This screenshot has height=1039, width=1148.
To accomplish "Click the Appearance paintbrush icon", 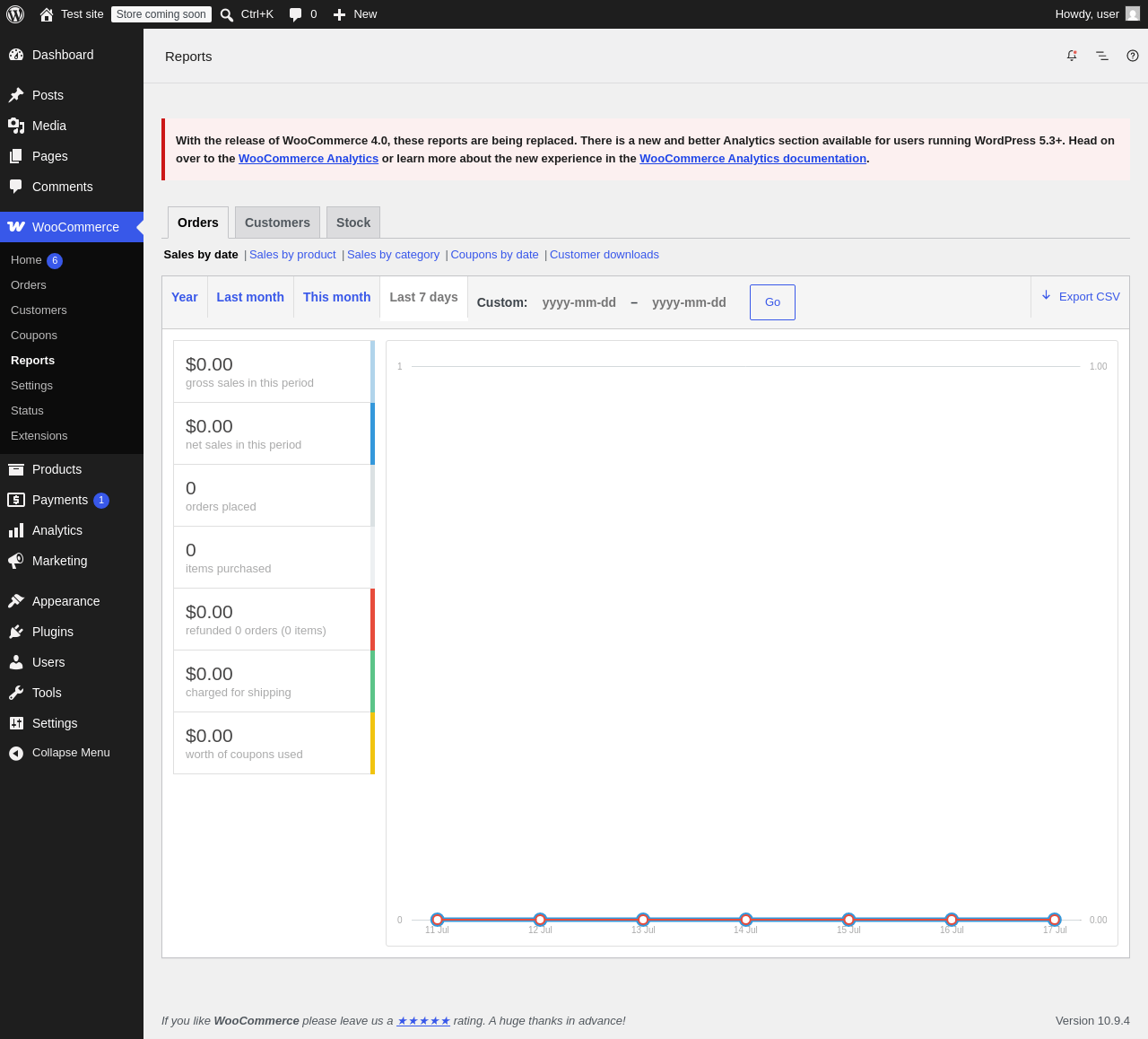I will [x=16, y=601].
